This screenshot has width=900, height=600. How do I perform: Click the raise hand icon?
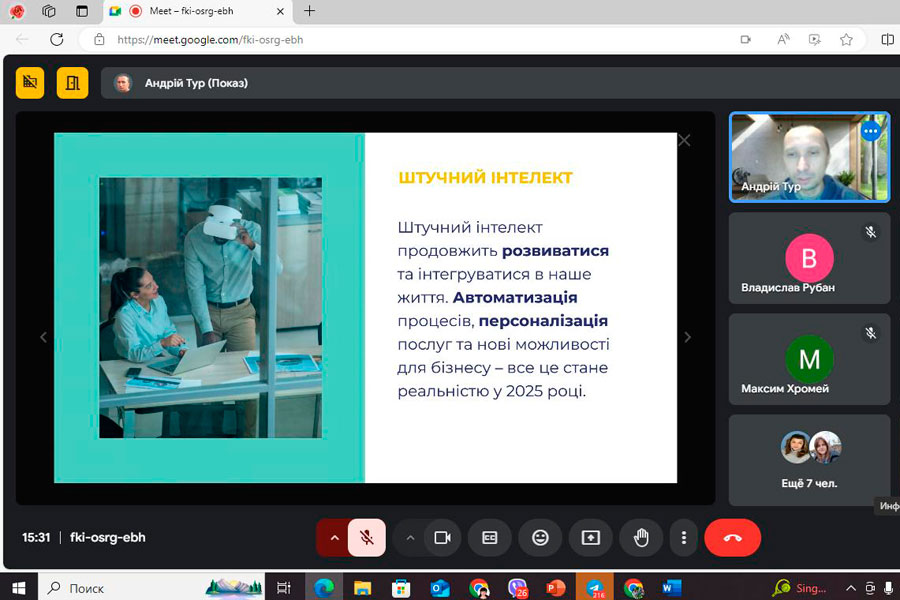tap(641, 538)
